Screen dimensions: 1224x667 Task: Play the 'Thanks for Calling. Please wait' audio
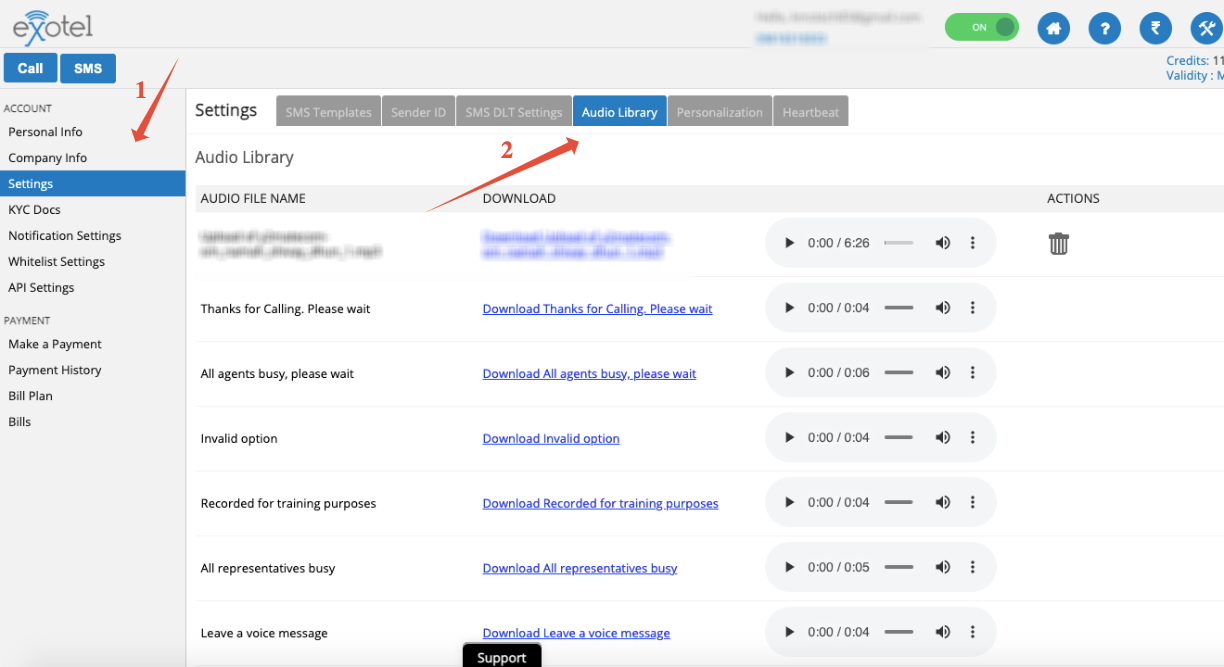tap(789, 308)
